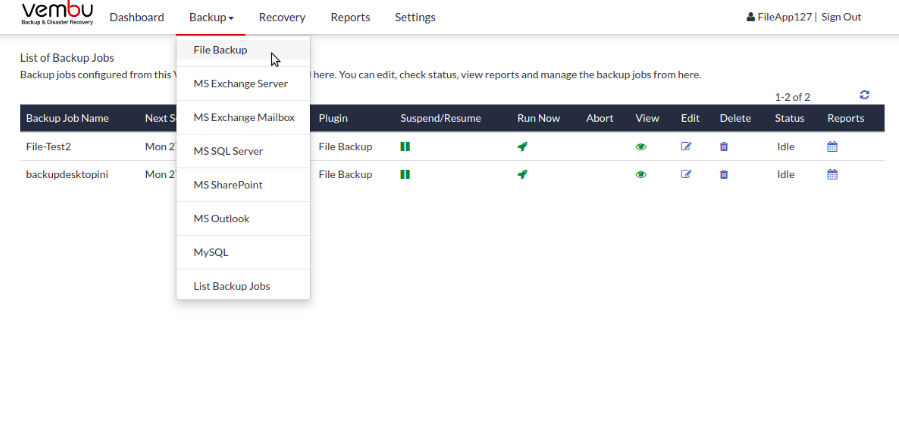
Task: Click View column header
Action: coord(647,118)
